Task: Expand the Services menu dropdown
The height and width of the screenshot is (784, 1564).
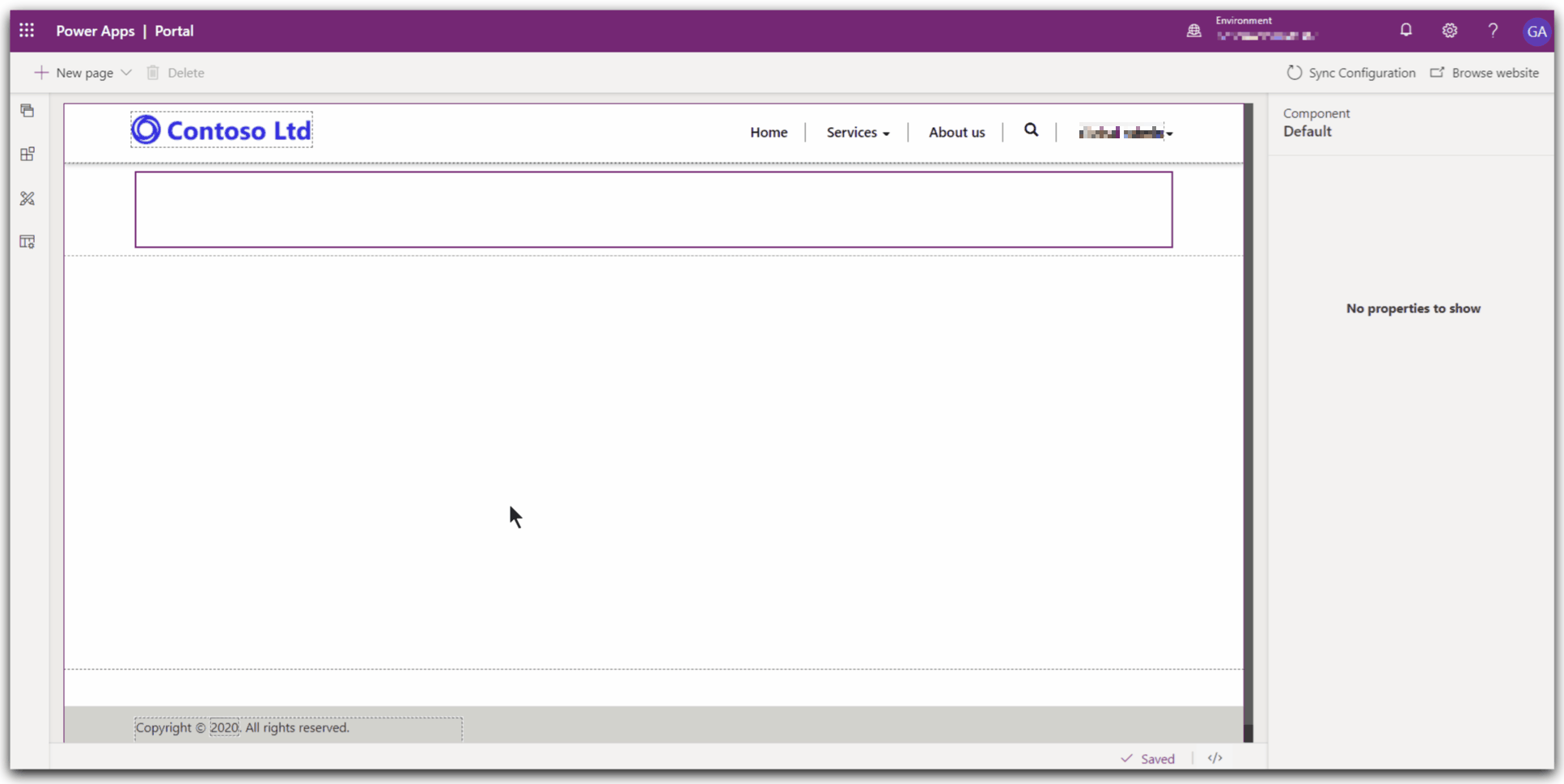Action: click(857, 133)
